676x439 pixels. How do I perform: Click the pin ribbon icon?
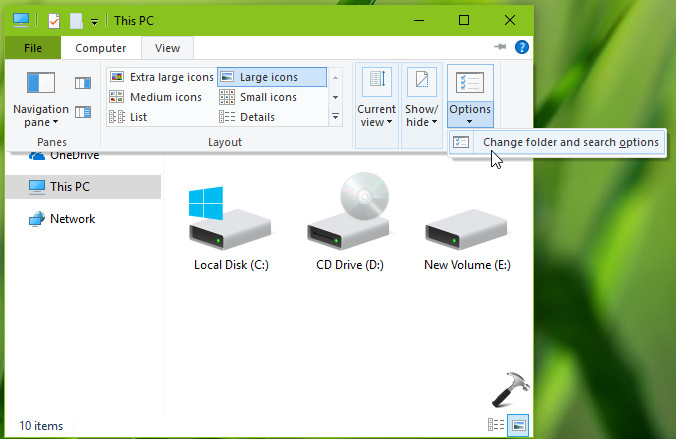pos(500,47)
